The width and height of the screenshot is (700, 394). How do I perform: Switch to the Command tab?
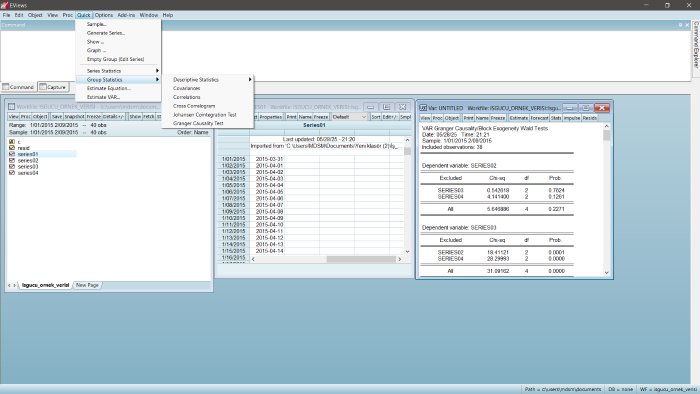coord(18,87)
